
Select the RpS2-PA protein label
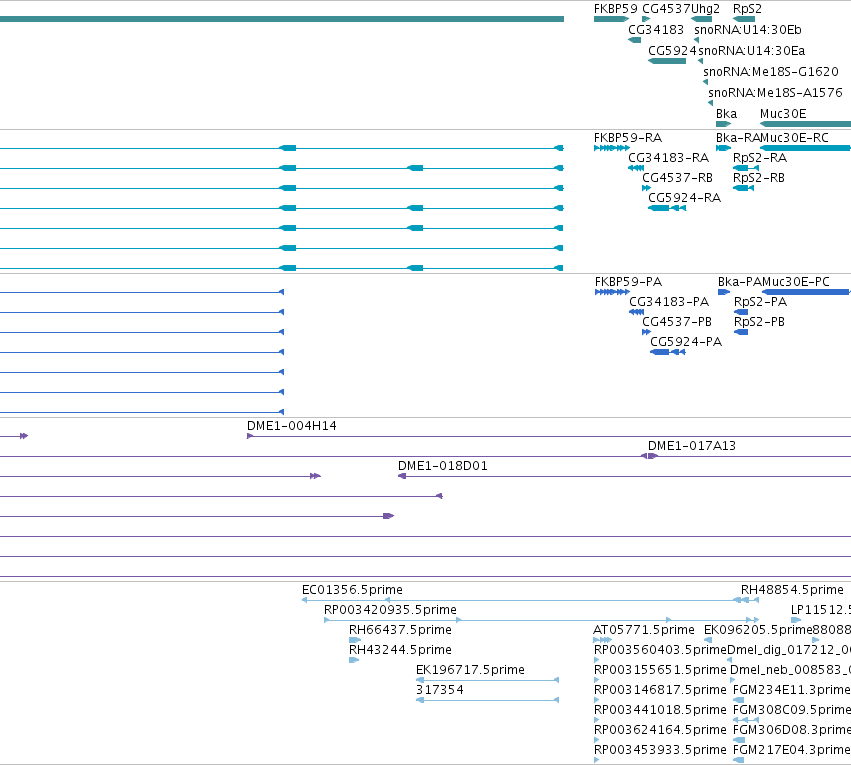point(760,302)
